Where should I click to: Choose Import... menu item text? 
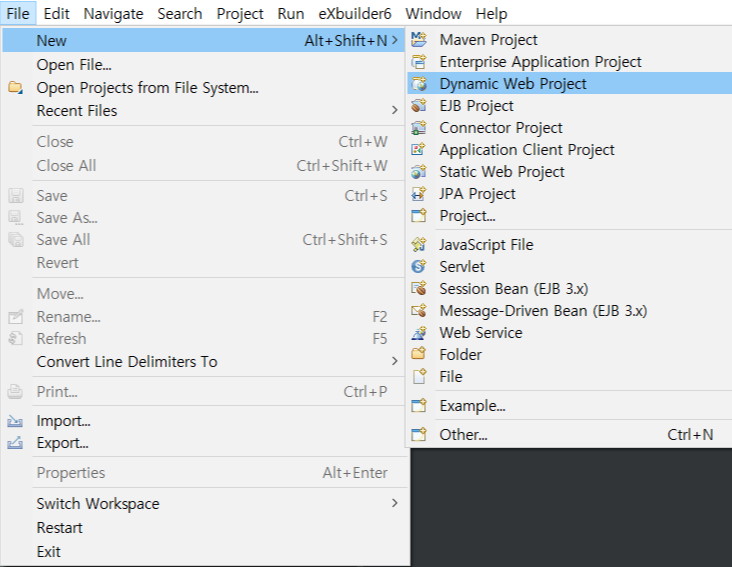tap(63, 421)
